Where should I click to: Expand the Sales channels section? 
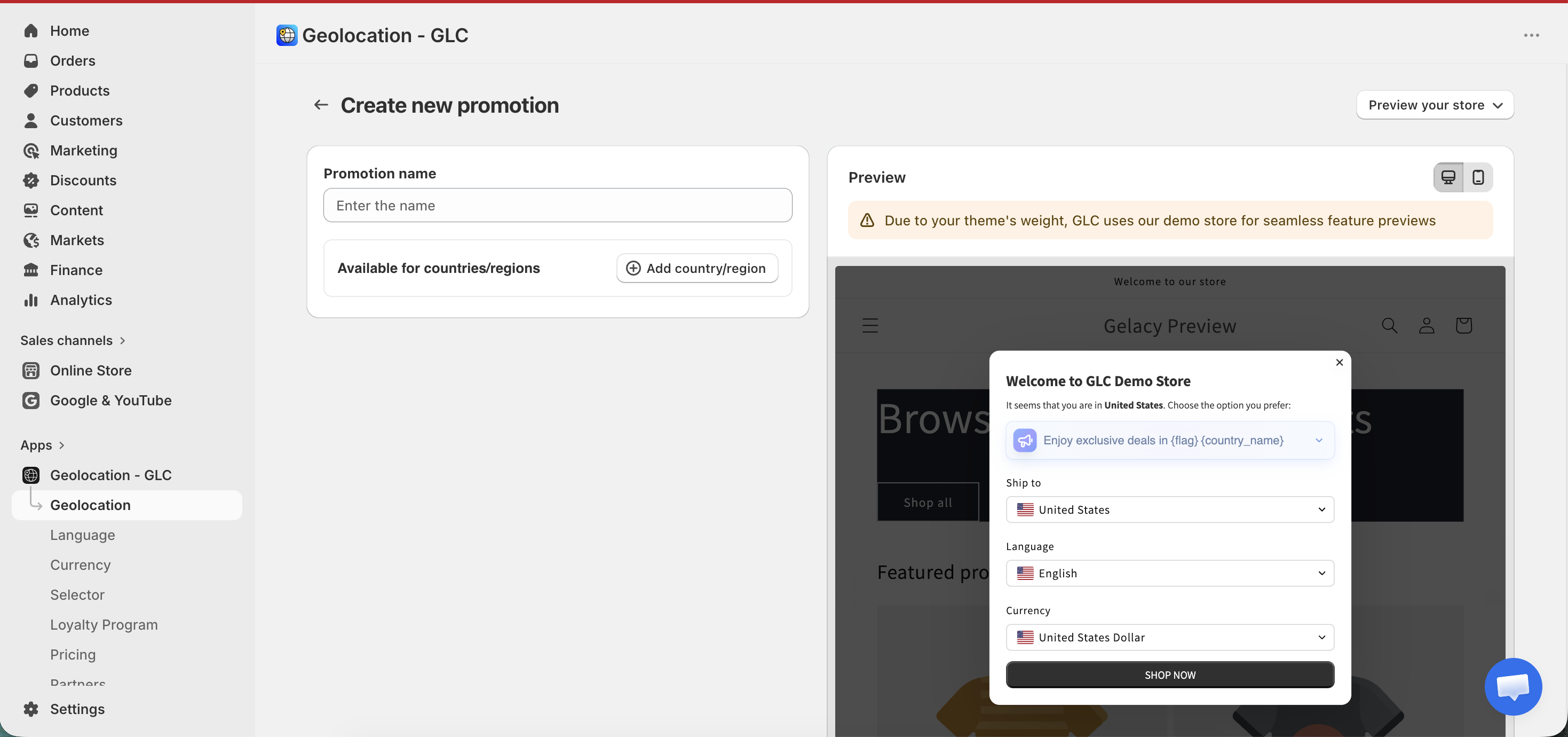click(73, 341)
